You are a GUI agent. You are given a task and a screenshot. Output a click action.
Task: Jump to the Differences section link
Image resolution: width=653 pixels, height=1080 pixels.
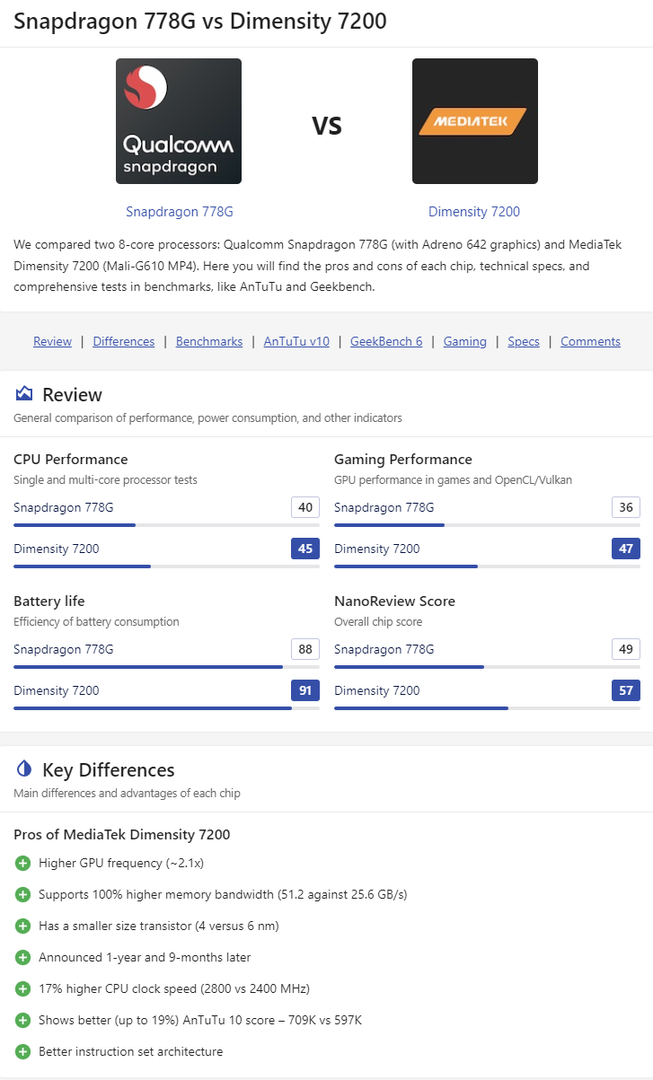pos(124,342)
